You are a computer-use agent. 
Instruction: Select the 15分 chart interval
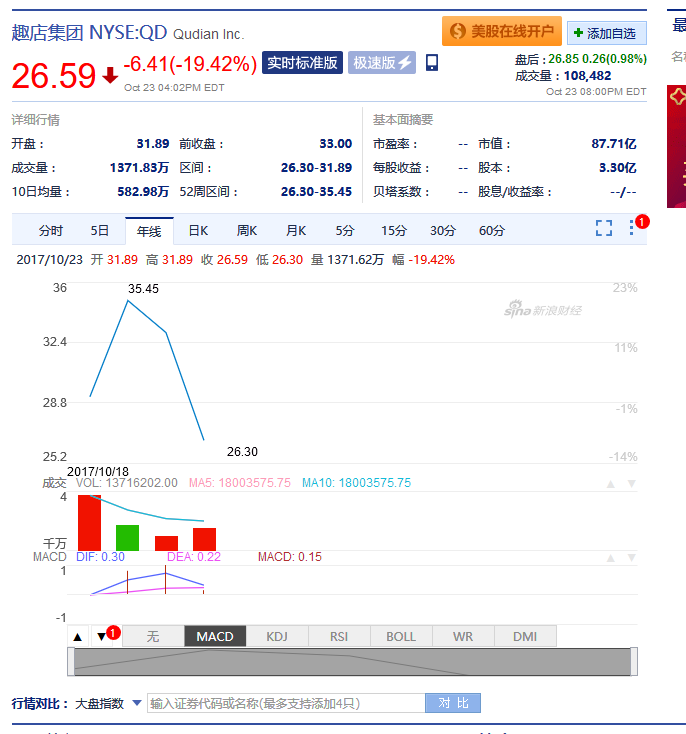point(394,230)
